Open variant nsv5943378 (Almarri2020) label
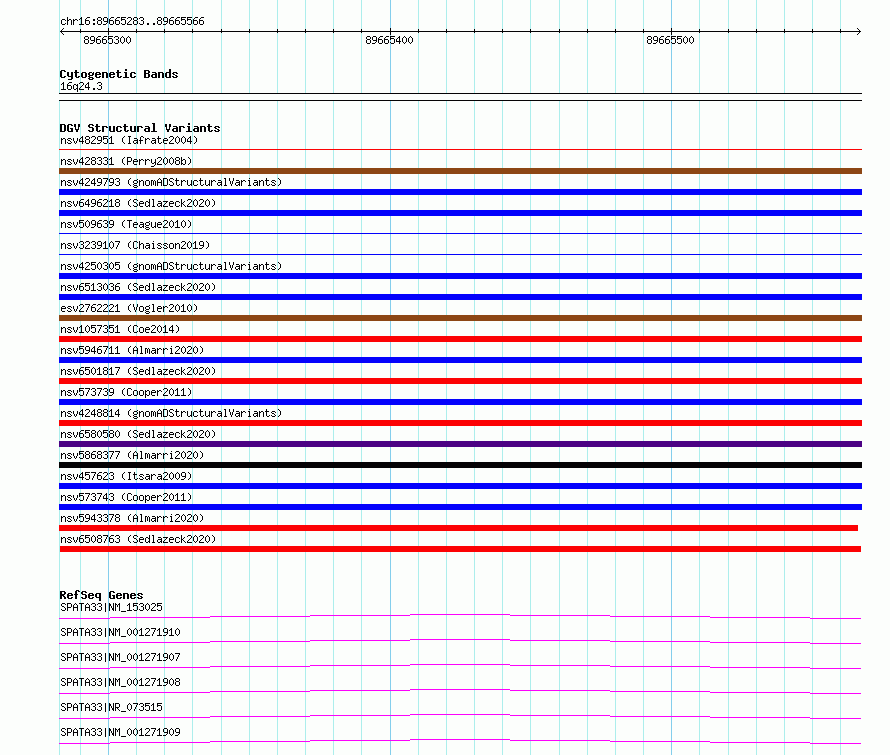Screen dimensions: 890x755 click(132, 518)
